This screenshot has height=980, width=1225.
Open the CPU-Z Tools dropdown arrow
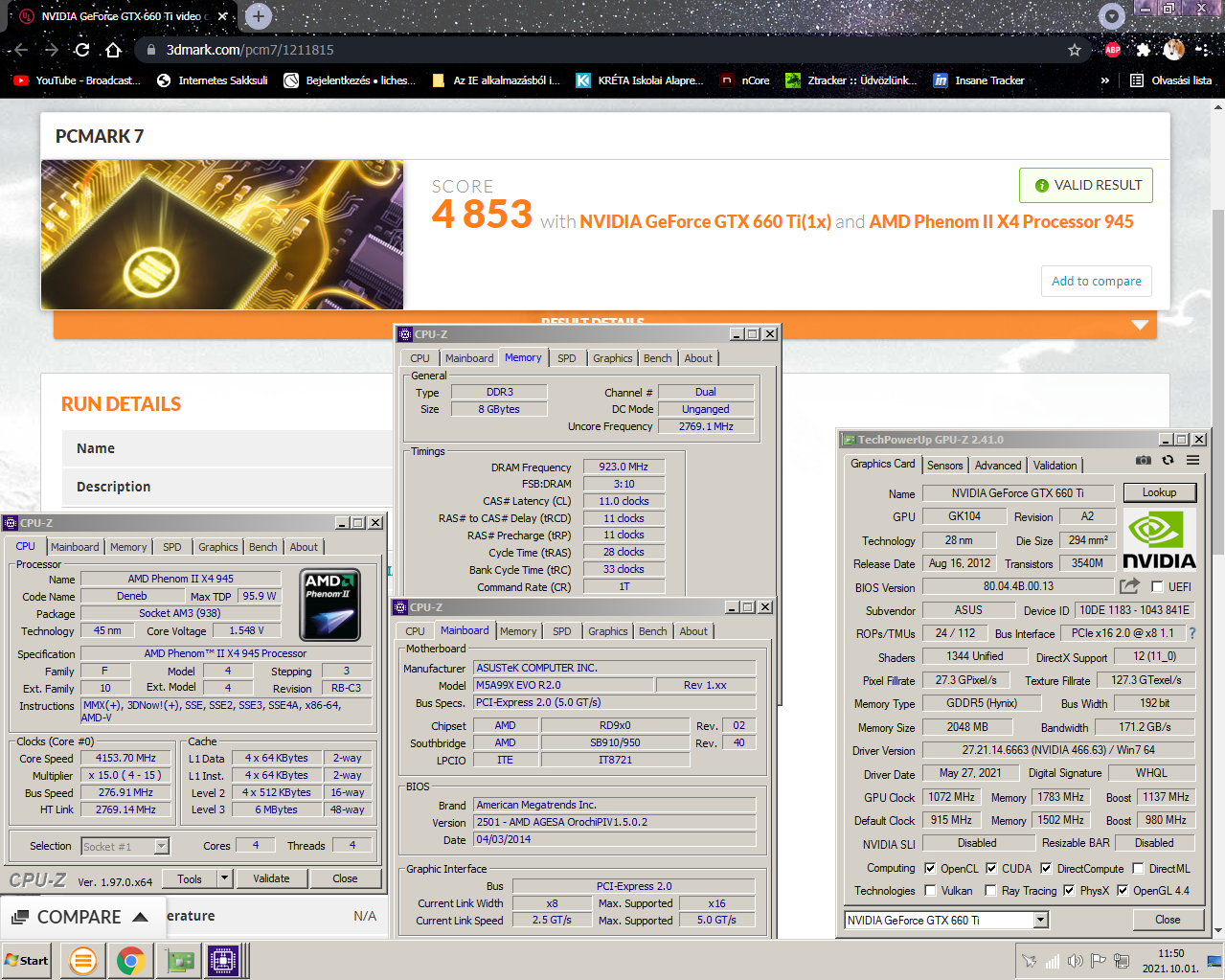(x=224, y=878)
